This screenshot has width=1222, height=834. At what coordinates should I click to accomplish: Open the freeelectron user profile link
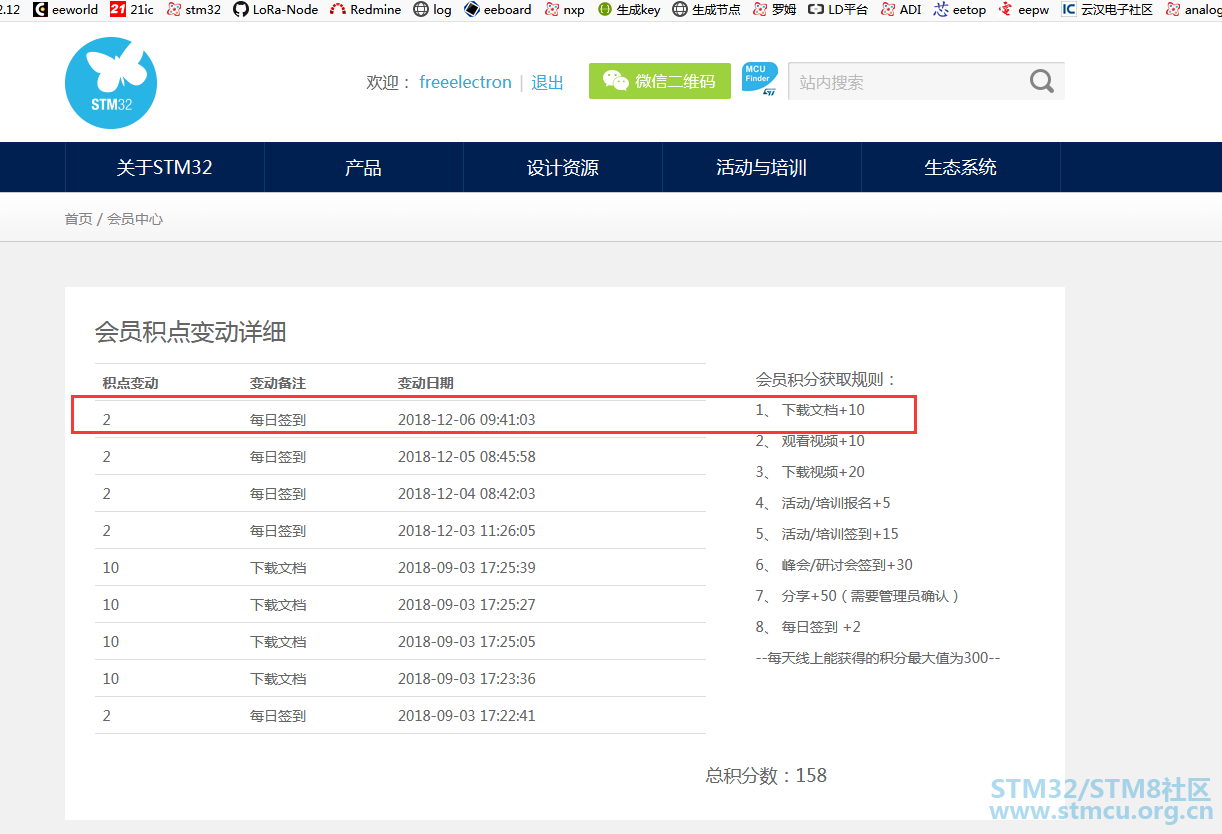pos(465,82)
